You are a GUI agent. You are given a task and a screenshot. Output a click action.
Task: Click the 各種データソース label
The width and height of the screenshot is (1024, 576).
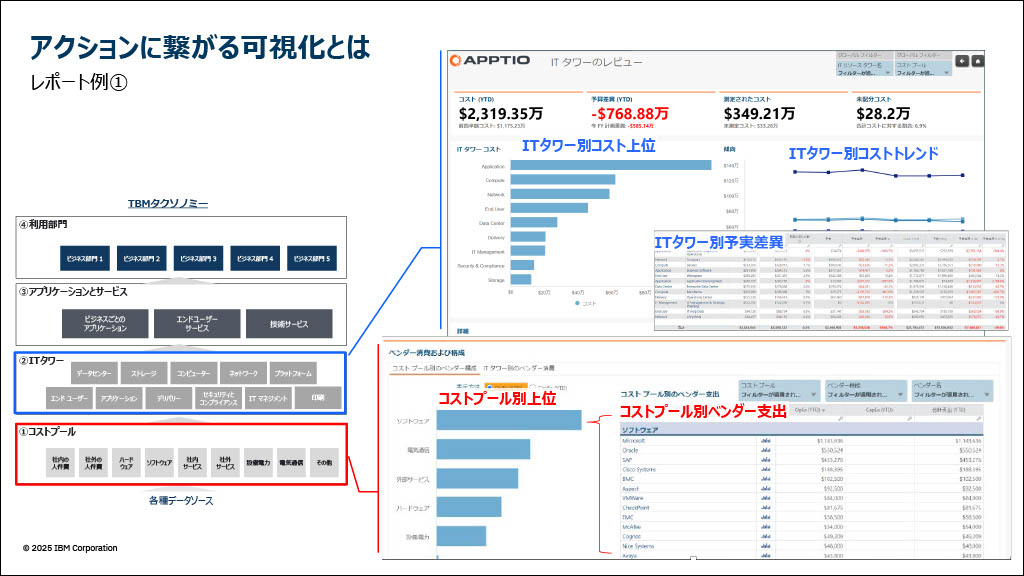[181, 501]
